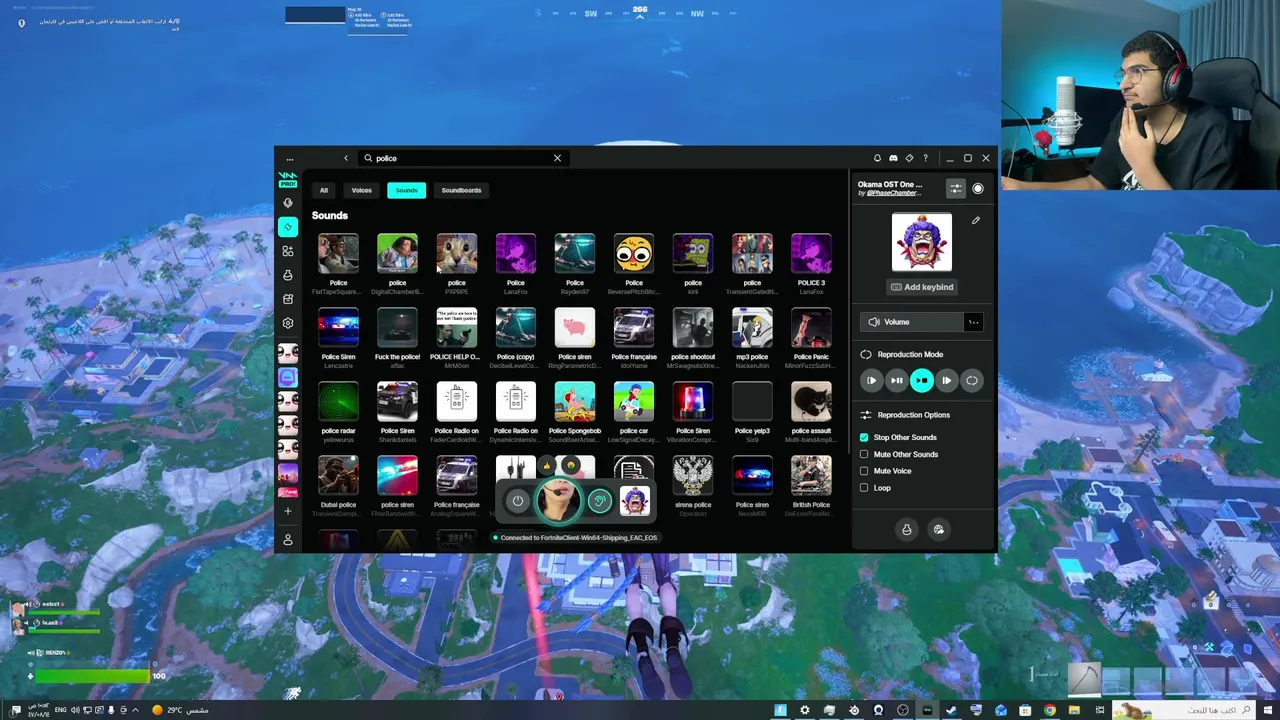Click the flask icon below reproduction options
This screenshot has width=1280, height=720.
[907, 530]
